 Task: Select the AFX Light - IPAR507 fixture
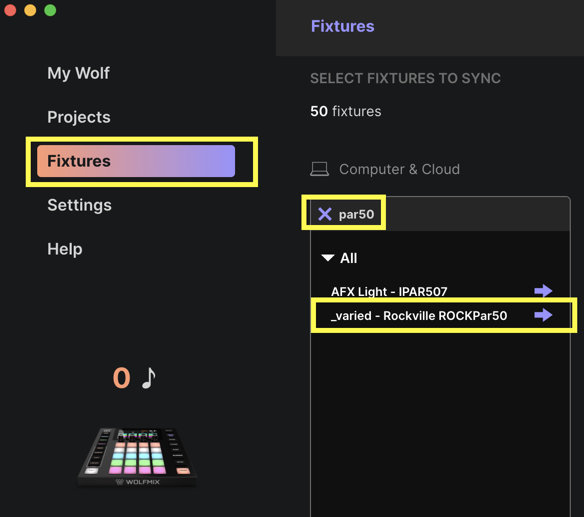(389, 291)
